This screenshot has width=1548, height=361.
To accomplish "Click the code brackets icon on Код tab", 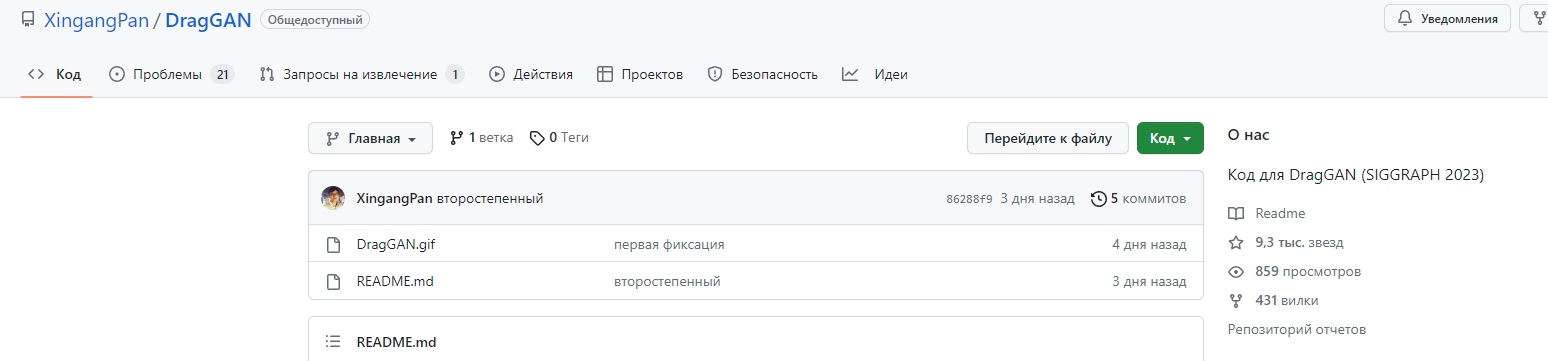I will [36, 74].
